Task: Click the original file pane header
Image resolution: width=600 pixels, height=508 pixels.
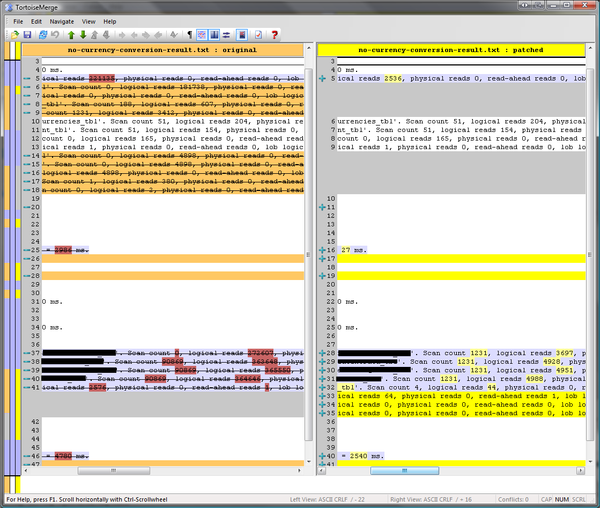Action: pyautogui.click(x=162, y=50)
